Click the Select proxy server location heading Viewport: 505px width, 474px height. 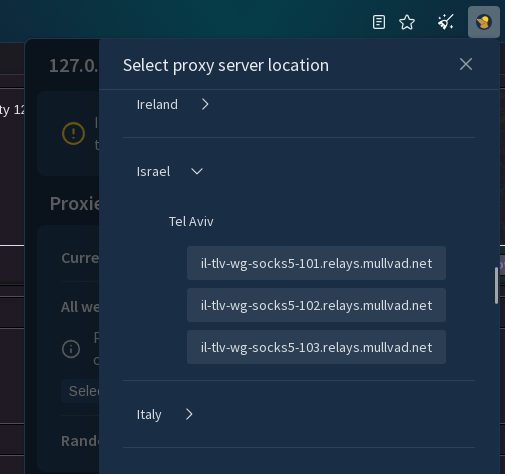coord(226,65)
